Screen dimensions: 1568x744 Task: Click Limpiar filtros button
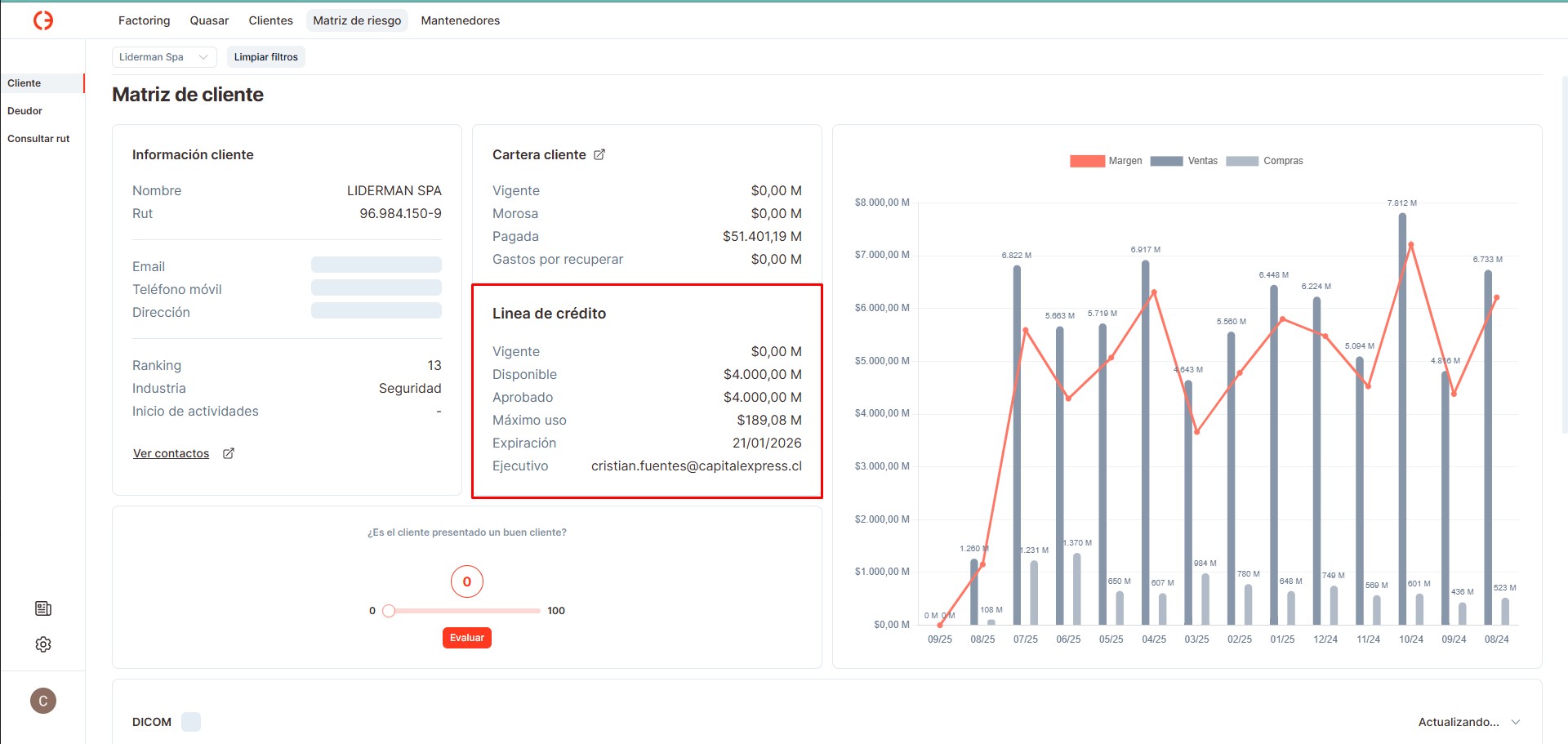coord(265,57)
